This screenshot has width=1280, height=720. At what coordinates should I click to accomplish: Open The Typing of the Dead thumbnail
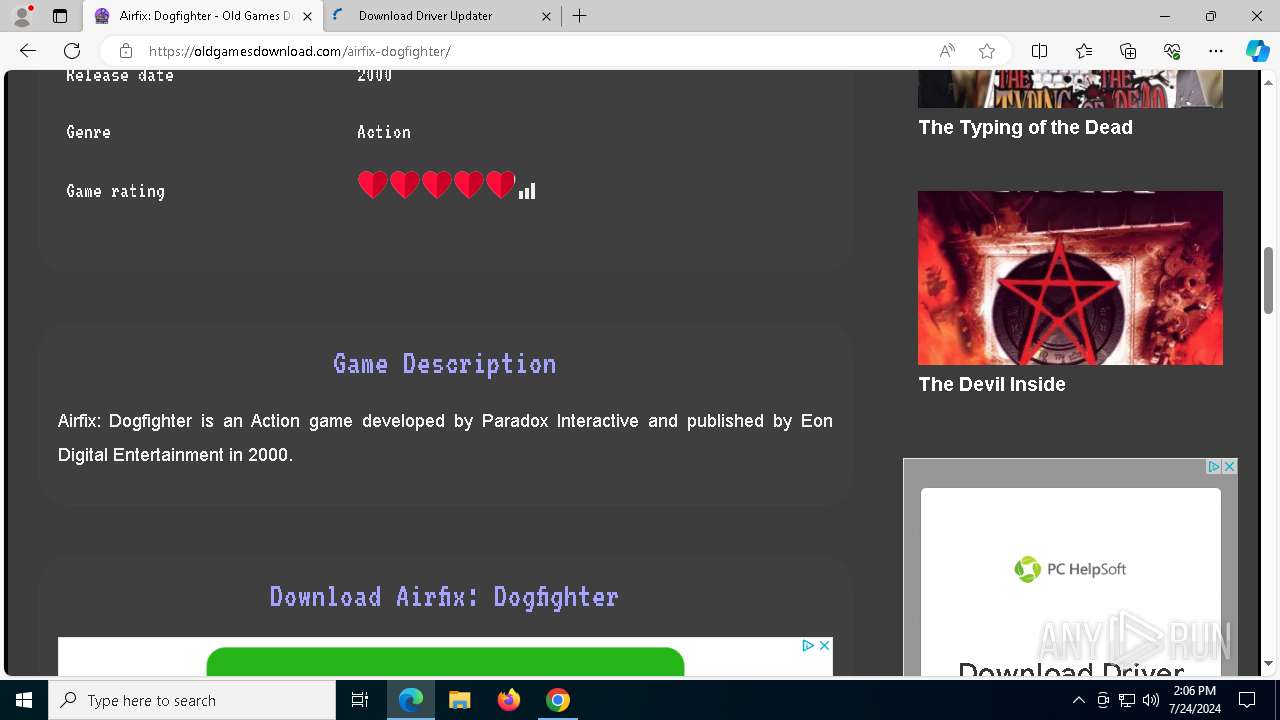click(1070, 89)
